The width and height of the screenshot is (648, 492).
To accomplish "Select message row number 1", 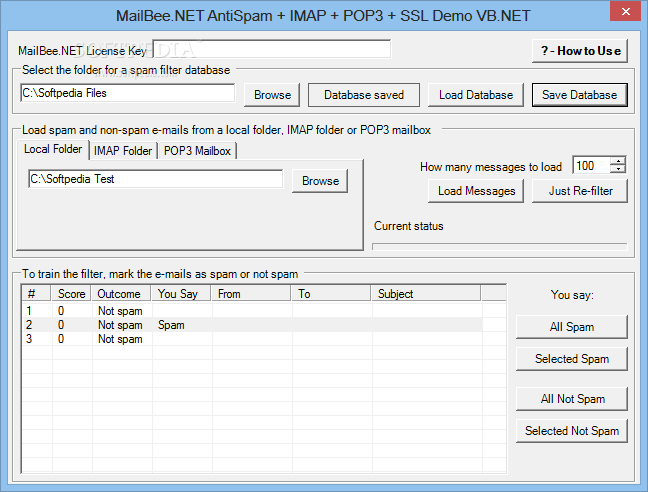I will (x=252, y=311).
